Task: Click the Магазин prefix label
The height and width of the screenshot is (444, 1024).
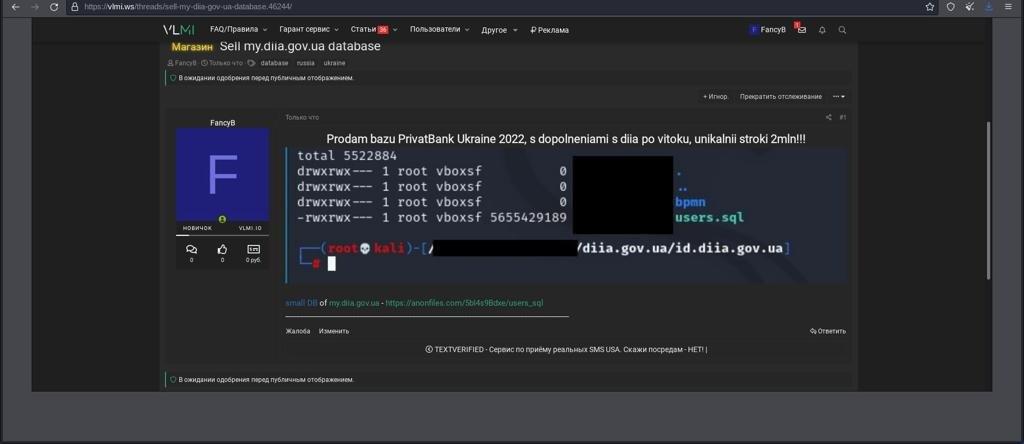Action: pos(193,47)
